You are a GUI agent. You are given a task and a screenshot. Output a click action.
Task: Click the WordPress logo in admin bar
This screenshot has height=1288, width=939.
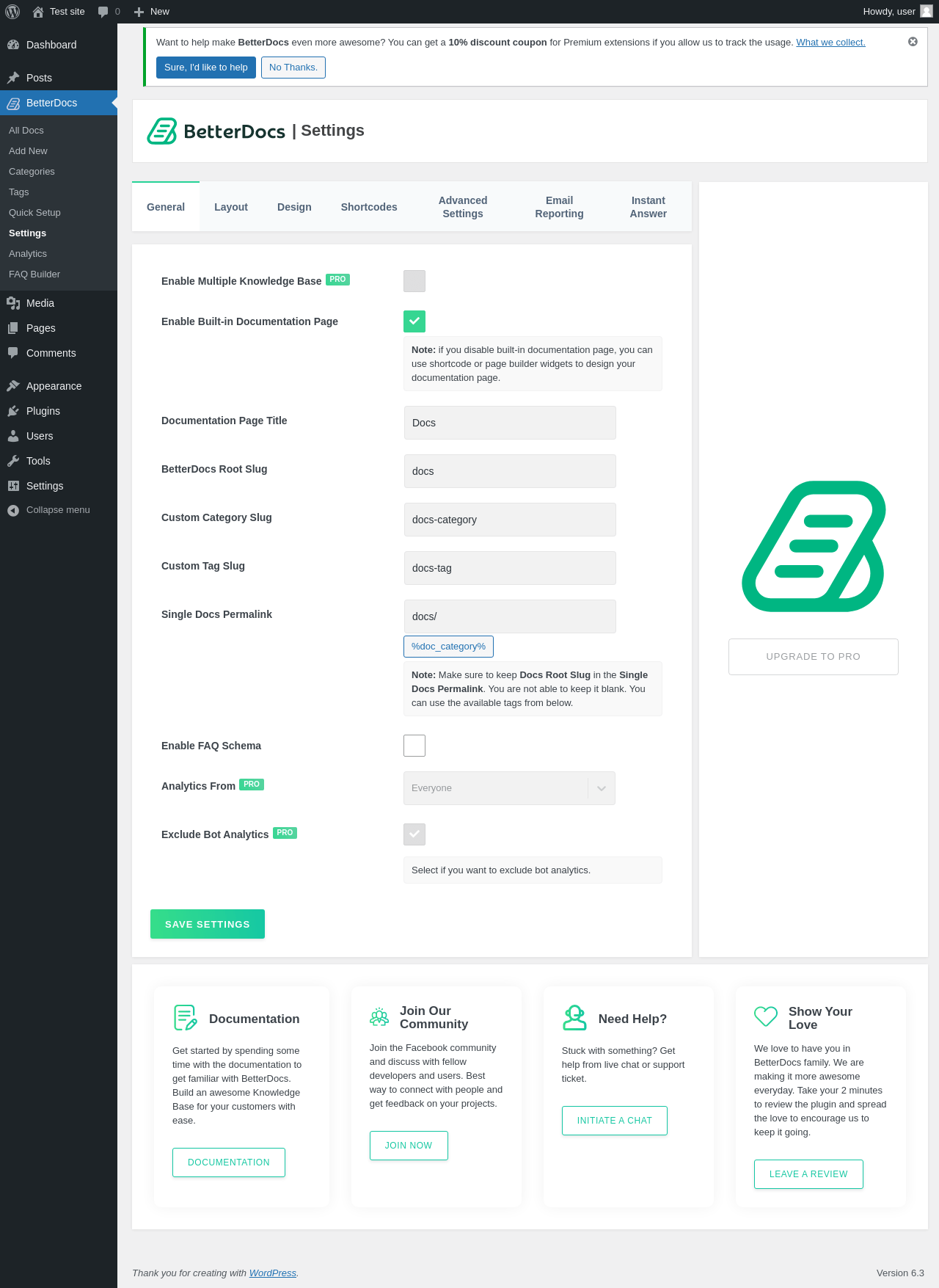point(12,12)
